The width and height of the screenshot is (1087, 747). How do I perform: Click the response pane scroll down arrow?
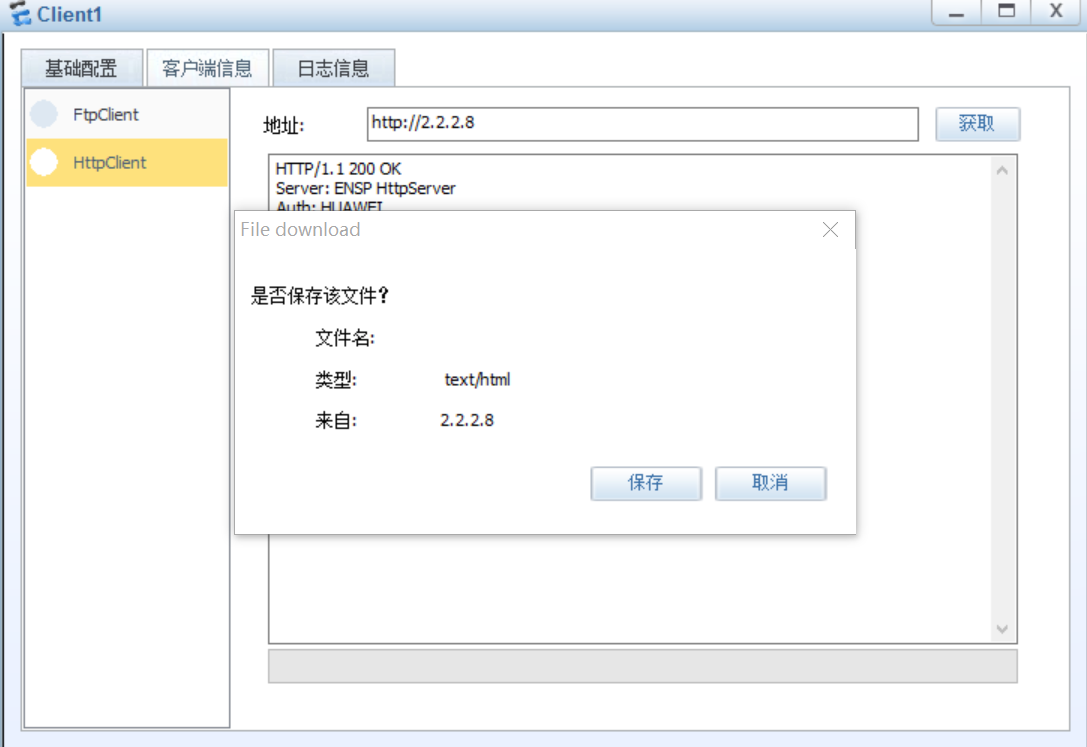tap(1002, 629)
